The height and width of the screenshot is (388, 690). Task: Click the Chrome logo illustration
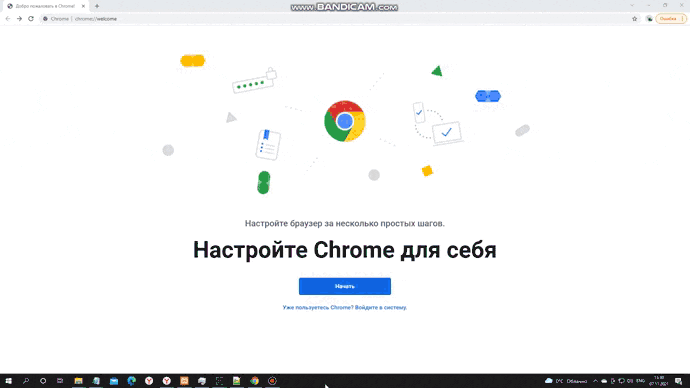click(345, 121)
